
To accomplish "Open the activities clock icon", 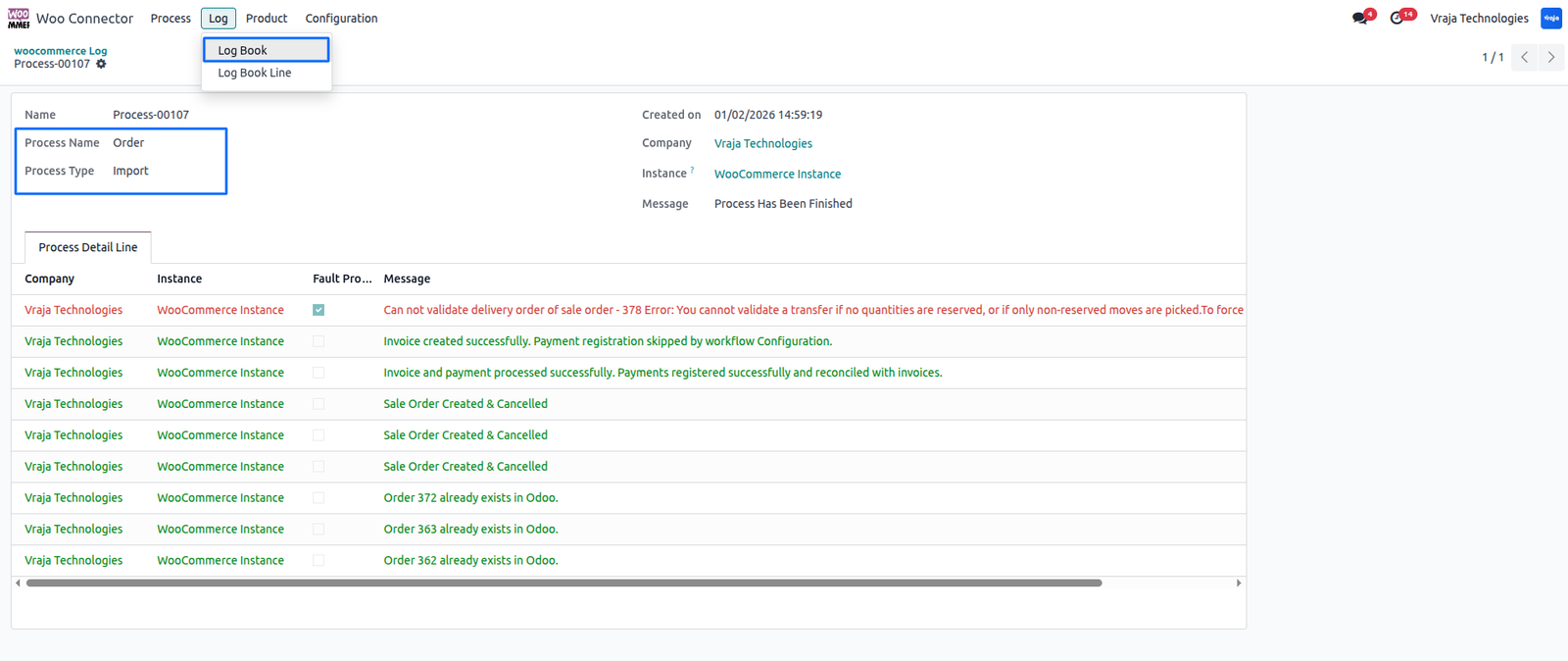I will (1396, 18).
